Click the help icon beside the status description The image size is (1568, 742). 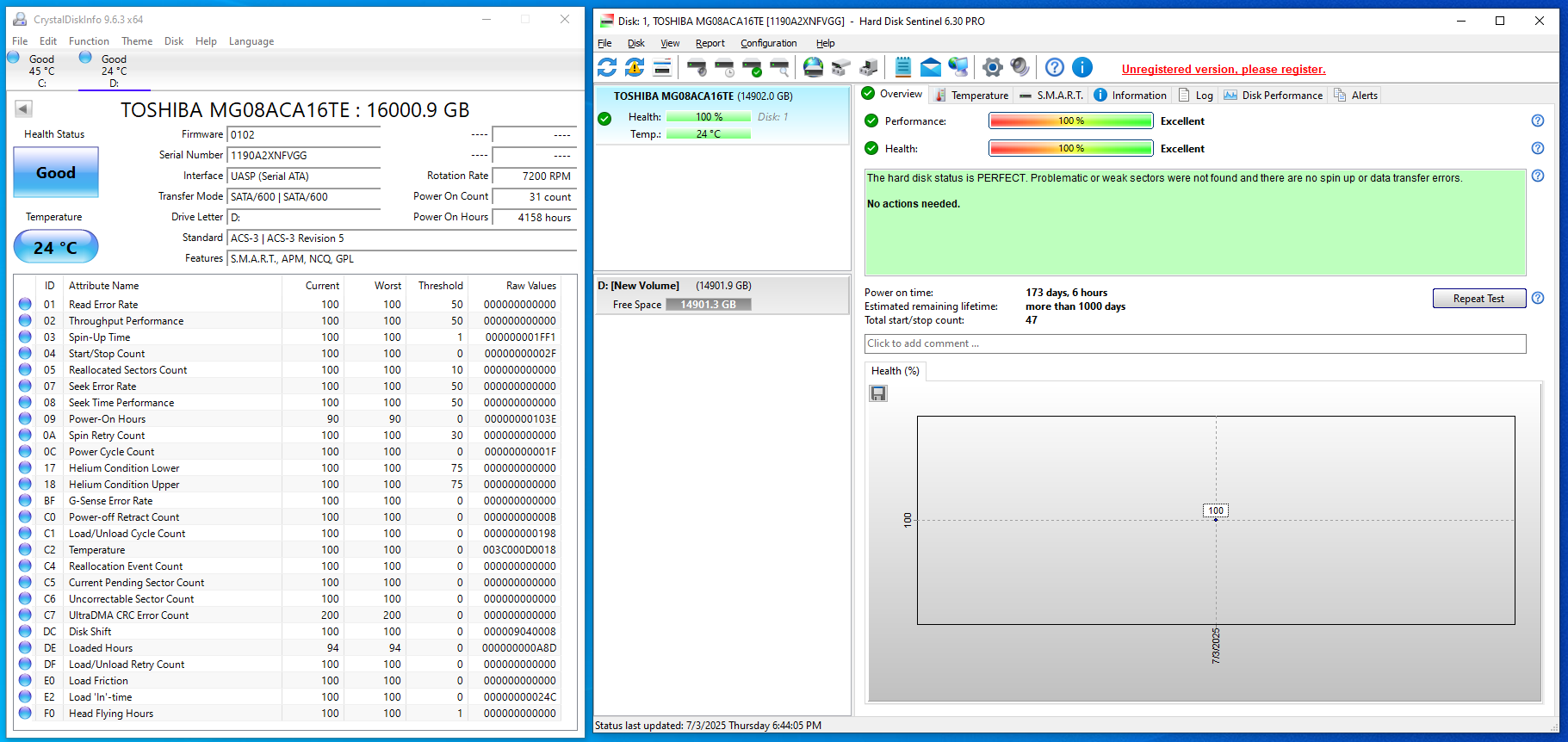1538,176
